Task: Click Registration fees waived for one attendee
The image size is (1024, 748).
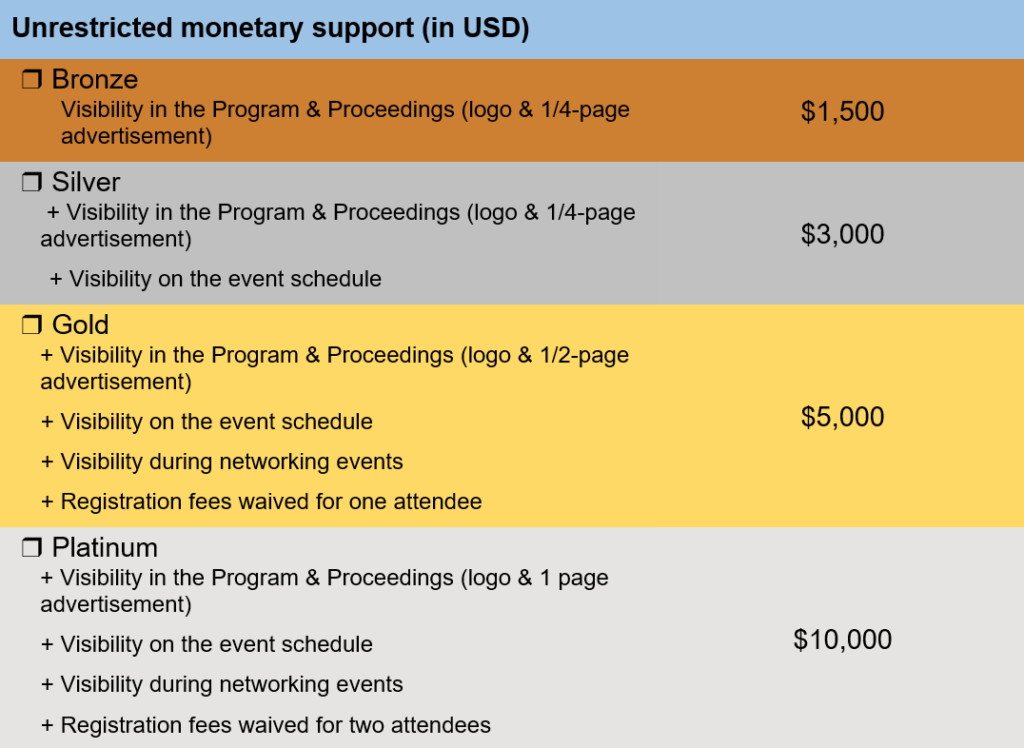Action: [261, 502]
